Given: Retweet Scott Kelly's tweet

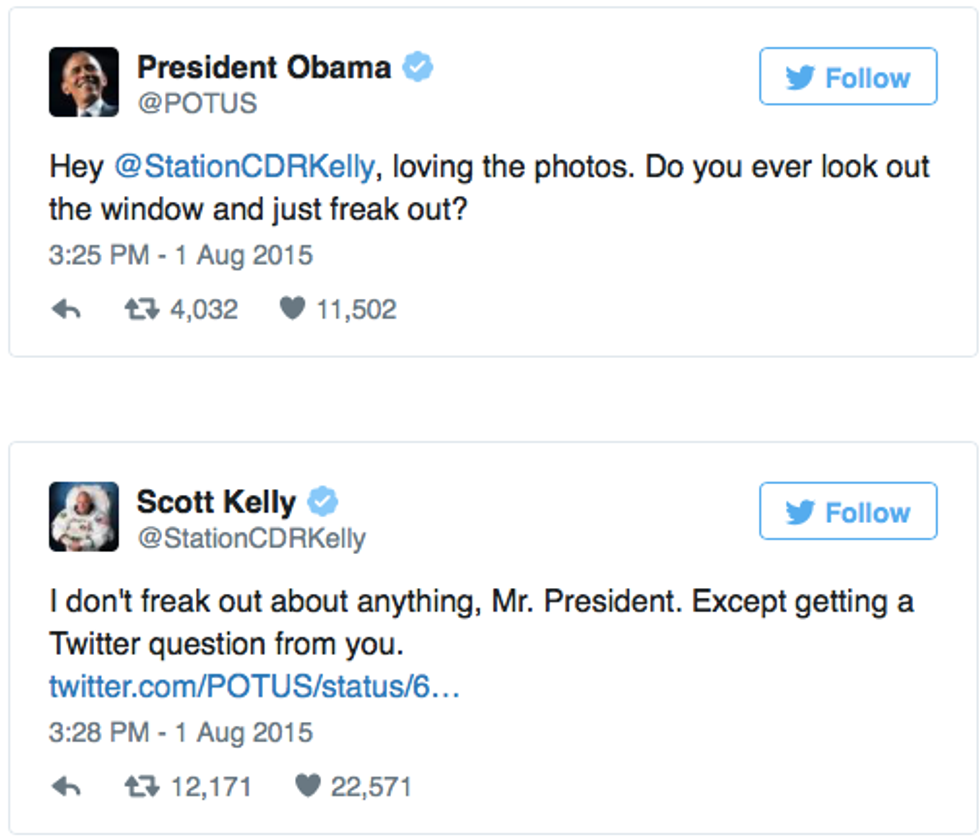Looking at the screenshot, I should pos(140,787).
